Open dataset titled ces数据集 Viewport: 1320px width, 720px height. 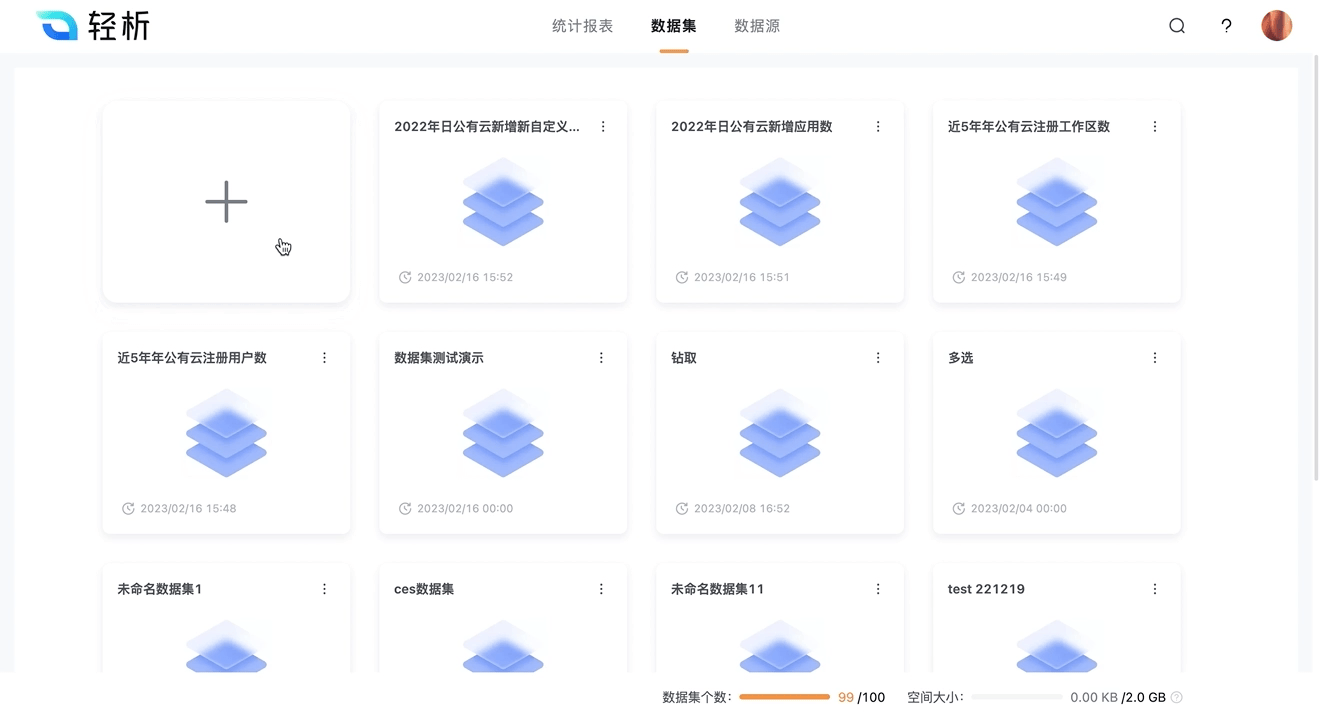click(424, 590)
